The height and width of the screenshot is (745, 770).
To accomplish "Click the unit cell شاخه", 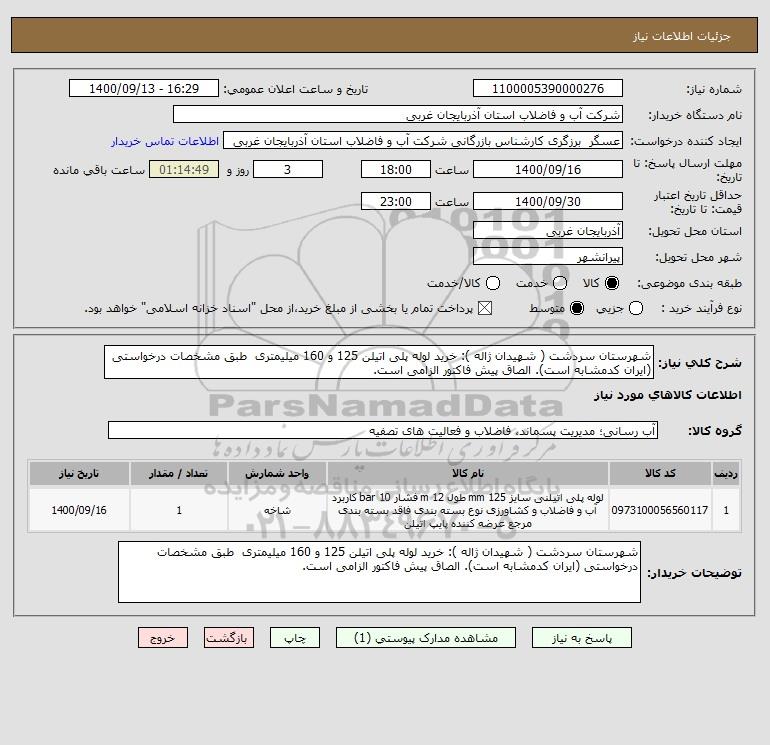I will pos(277,510).
